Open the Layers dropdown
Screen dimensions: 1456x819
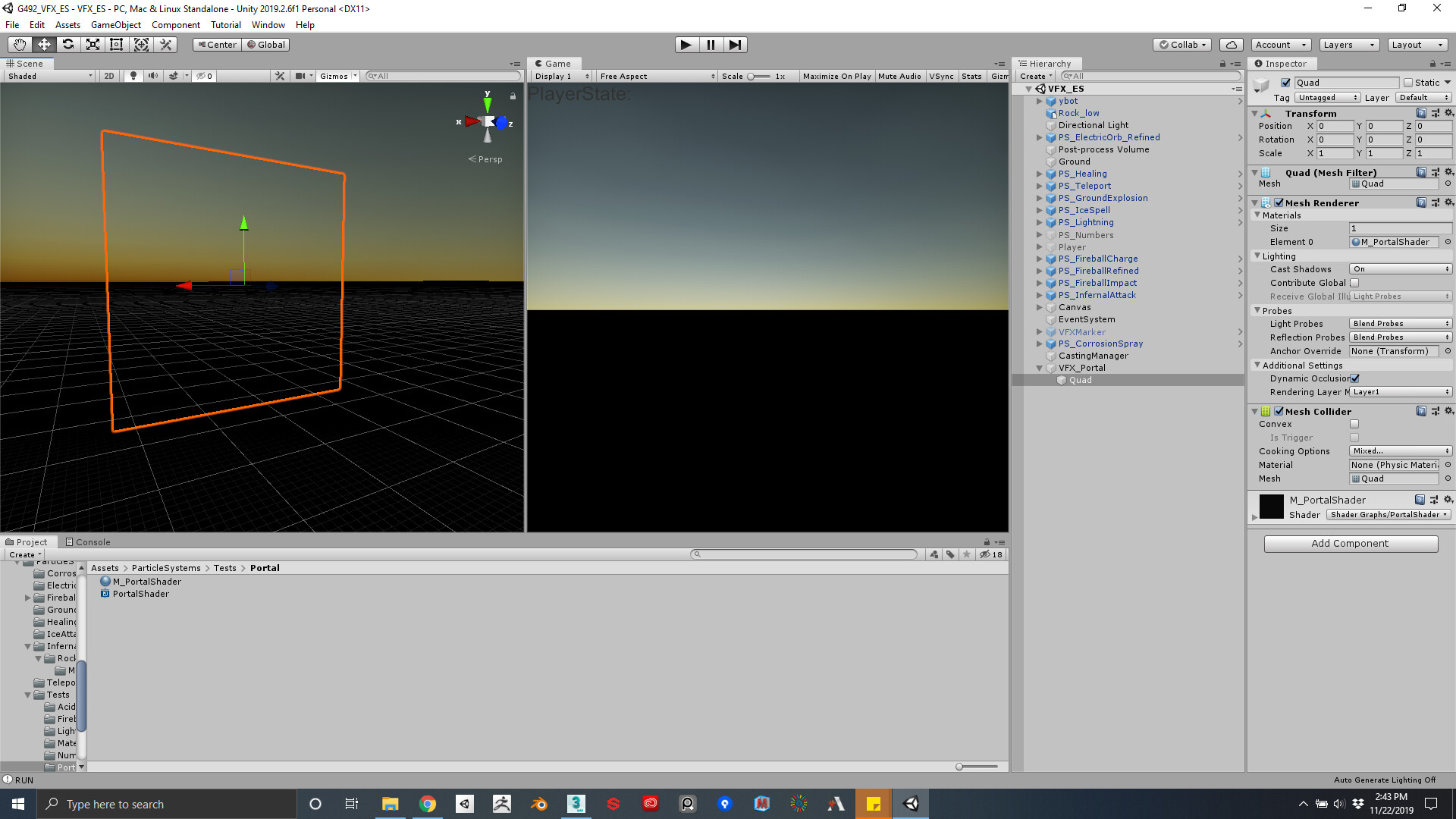[1348, 44]
